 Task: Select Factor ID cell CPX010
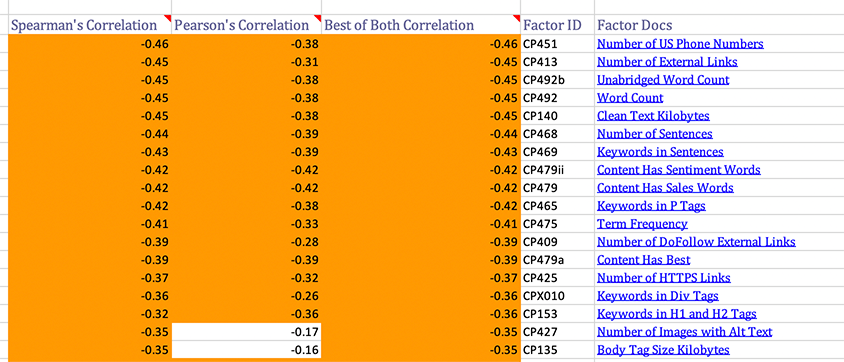click(x=557, y=296)
